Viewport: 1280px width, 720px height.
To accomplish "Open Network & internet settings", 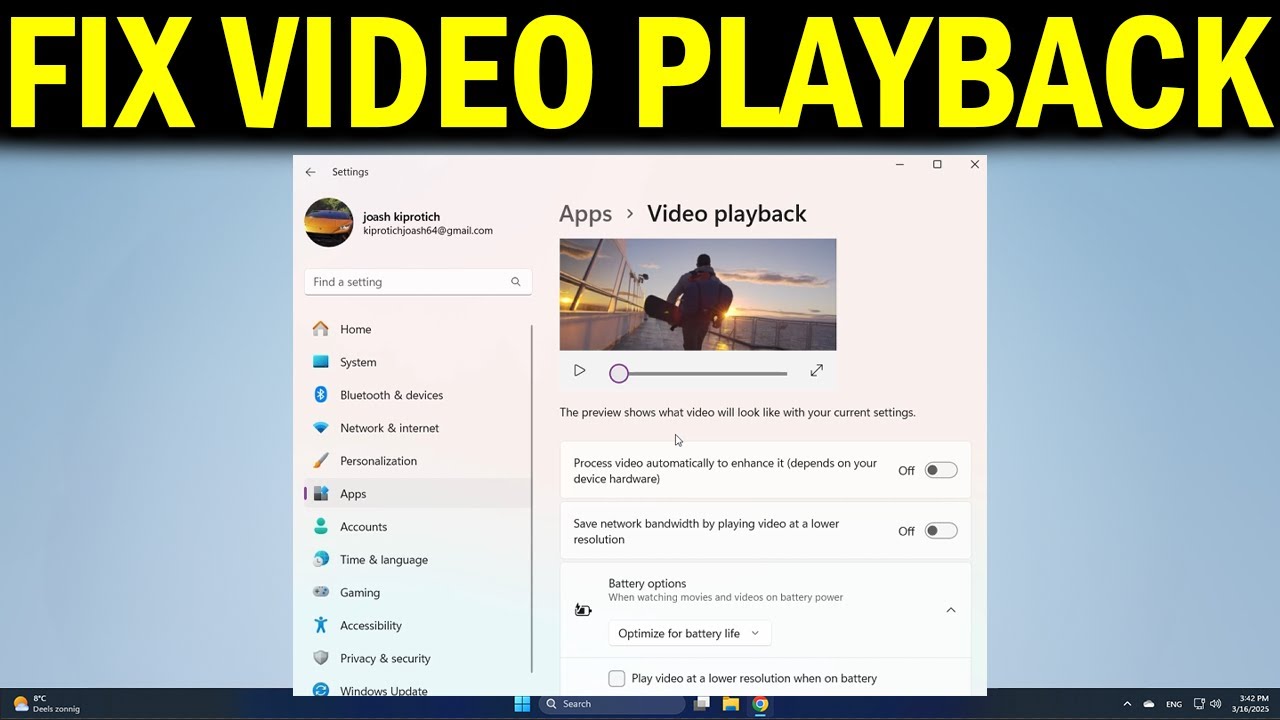I will pyautogui.click(x=418, y=428).
